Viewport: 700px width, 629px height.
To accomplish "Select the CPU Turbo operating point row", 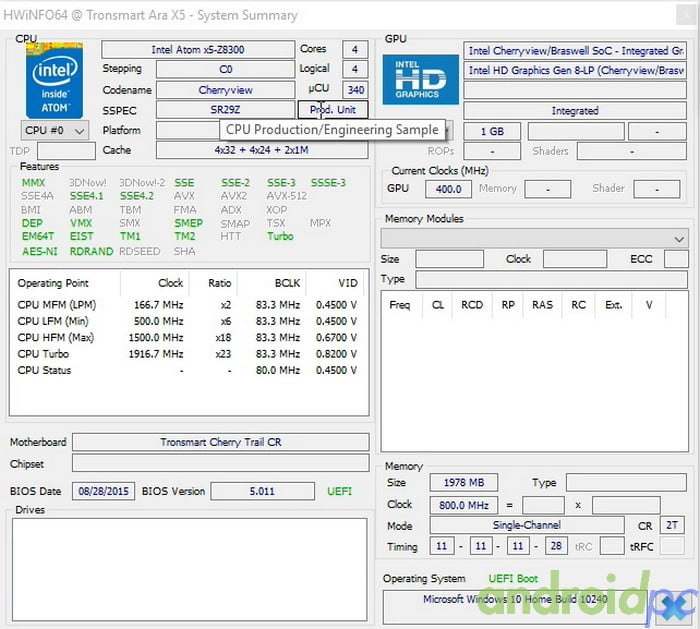I will click(x=188, y=354).
